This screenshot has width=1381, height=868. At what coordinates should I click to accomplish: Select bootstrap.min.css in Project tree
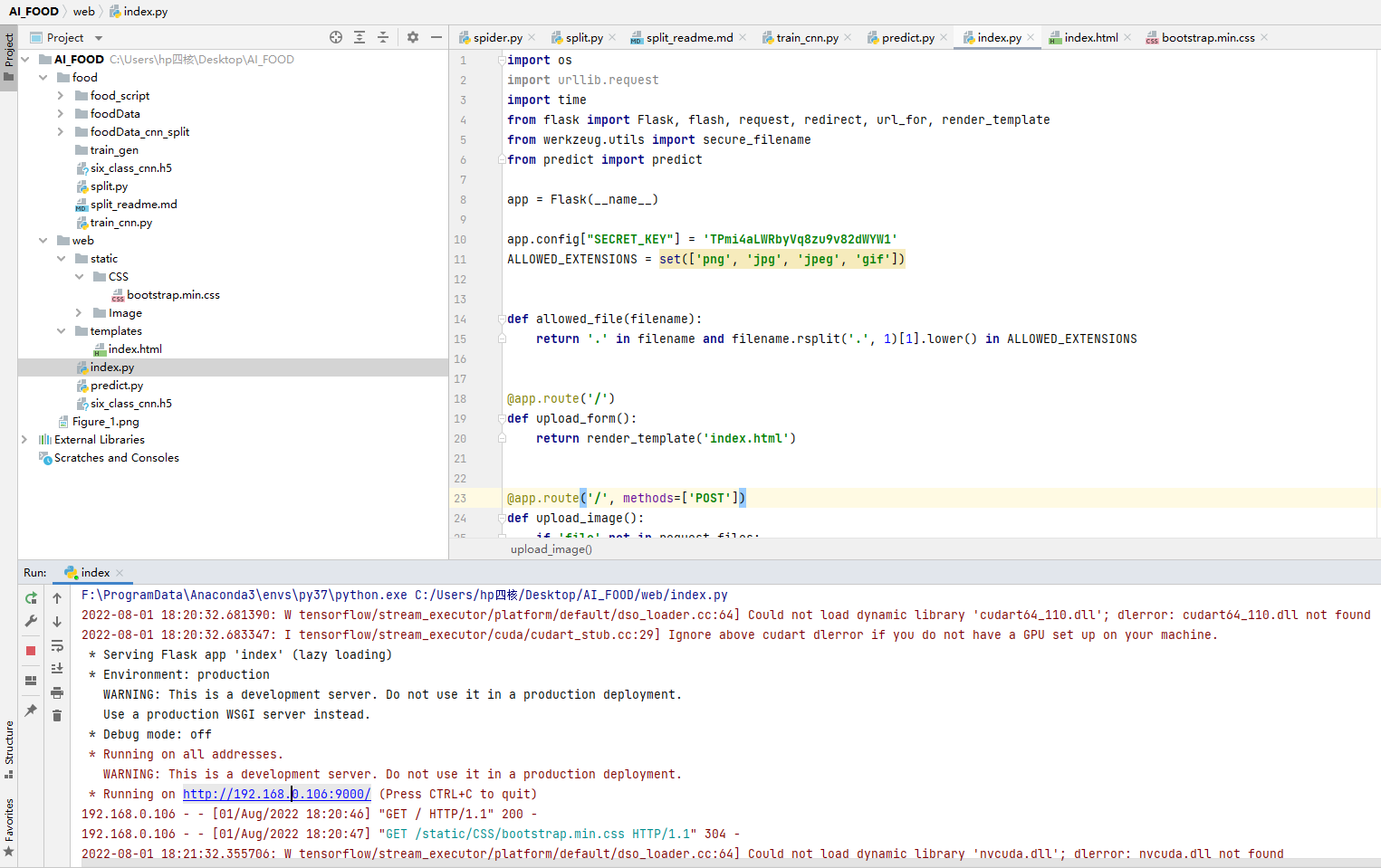(173, 295)
